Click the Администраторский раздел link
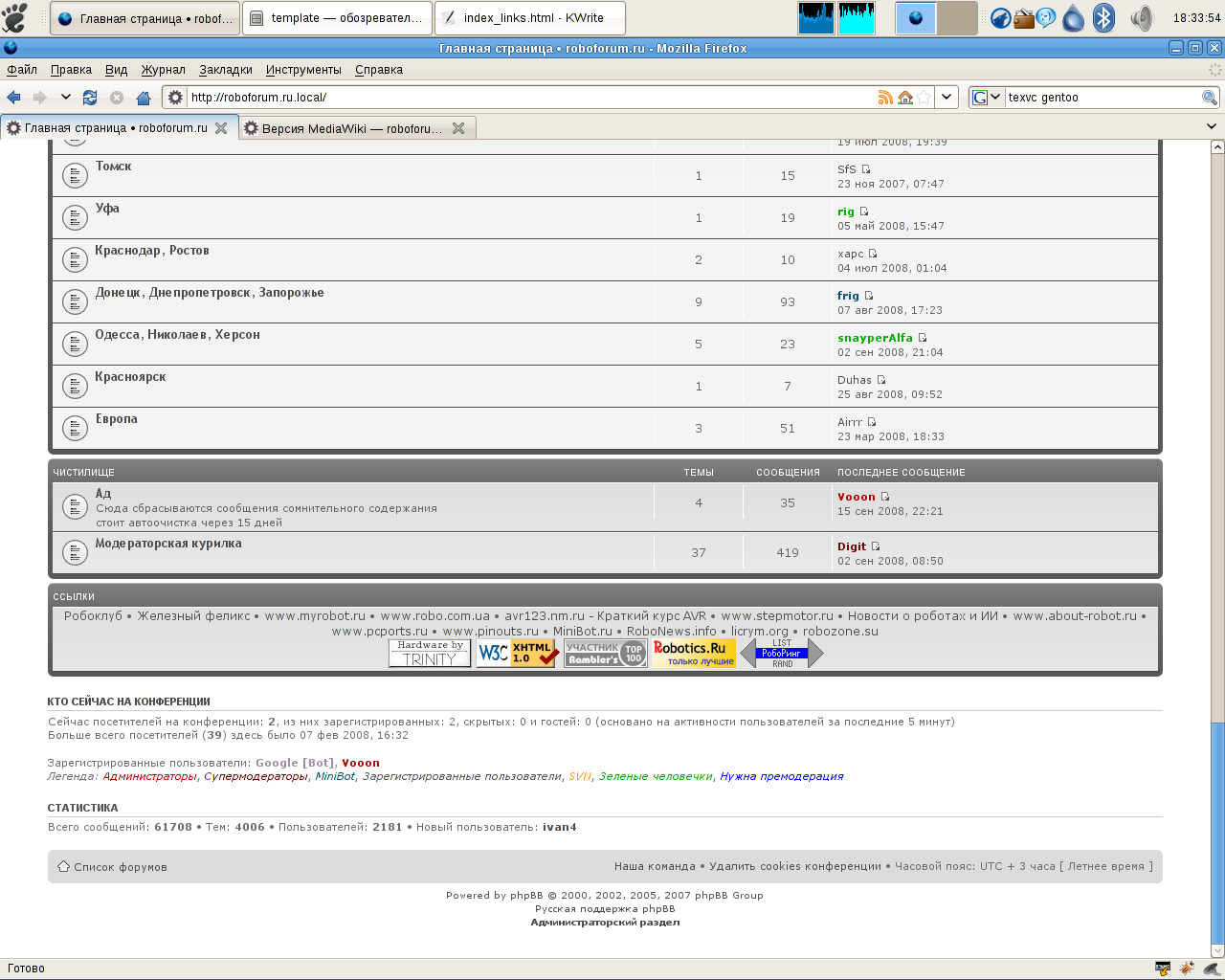 pyautogui.click(x=605, y=923)
